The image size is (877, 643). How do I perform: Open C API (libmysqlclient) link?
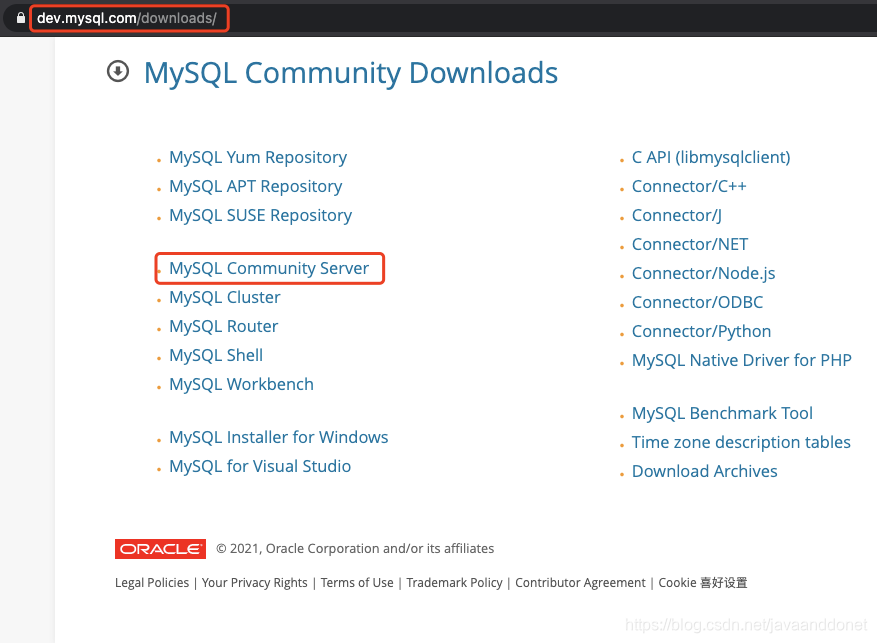pyautogui.click(x=711, y=157)
